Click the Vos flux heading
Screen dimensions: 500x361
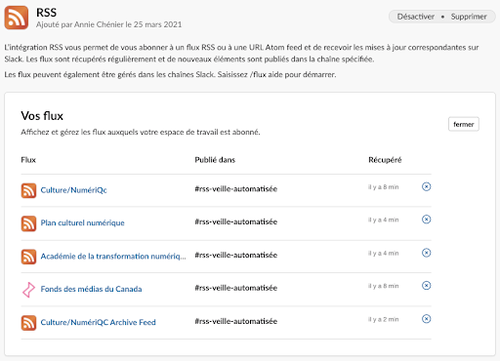[x=42, y=116]
